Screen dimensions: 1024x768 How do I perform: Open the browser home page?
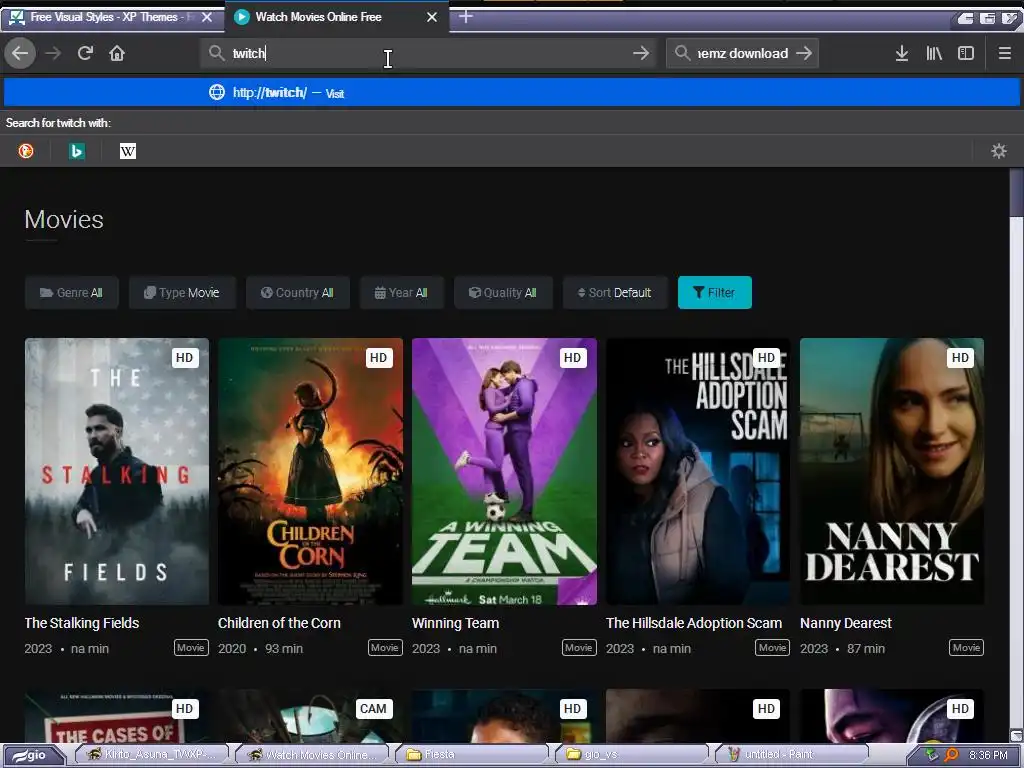(117, 53)
